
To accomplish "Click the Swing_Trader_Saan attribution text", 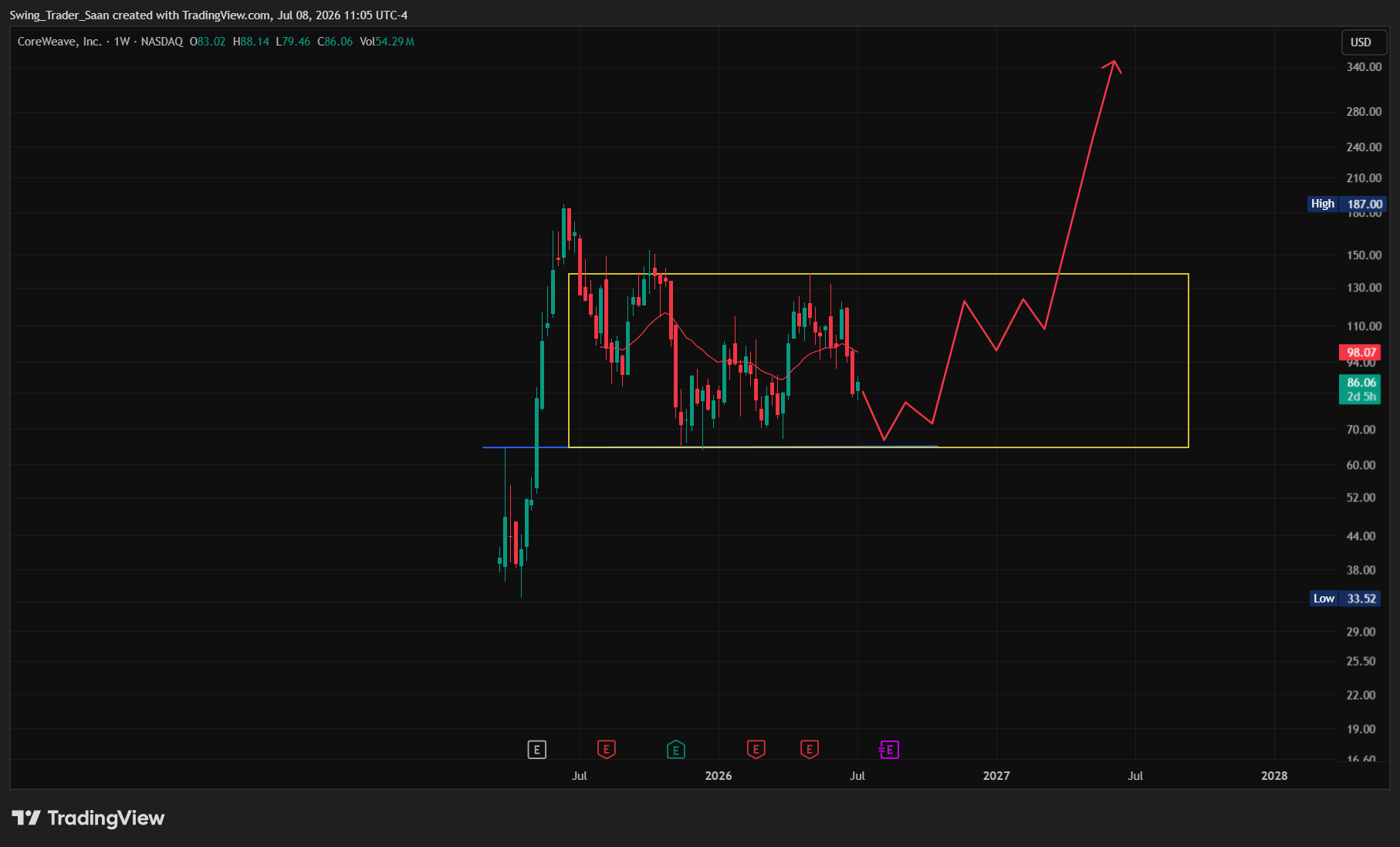I will click(59, 15).
